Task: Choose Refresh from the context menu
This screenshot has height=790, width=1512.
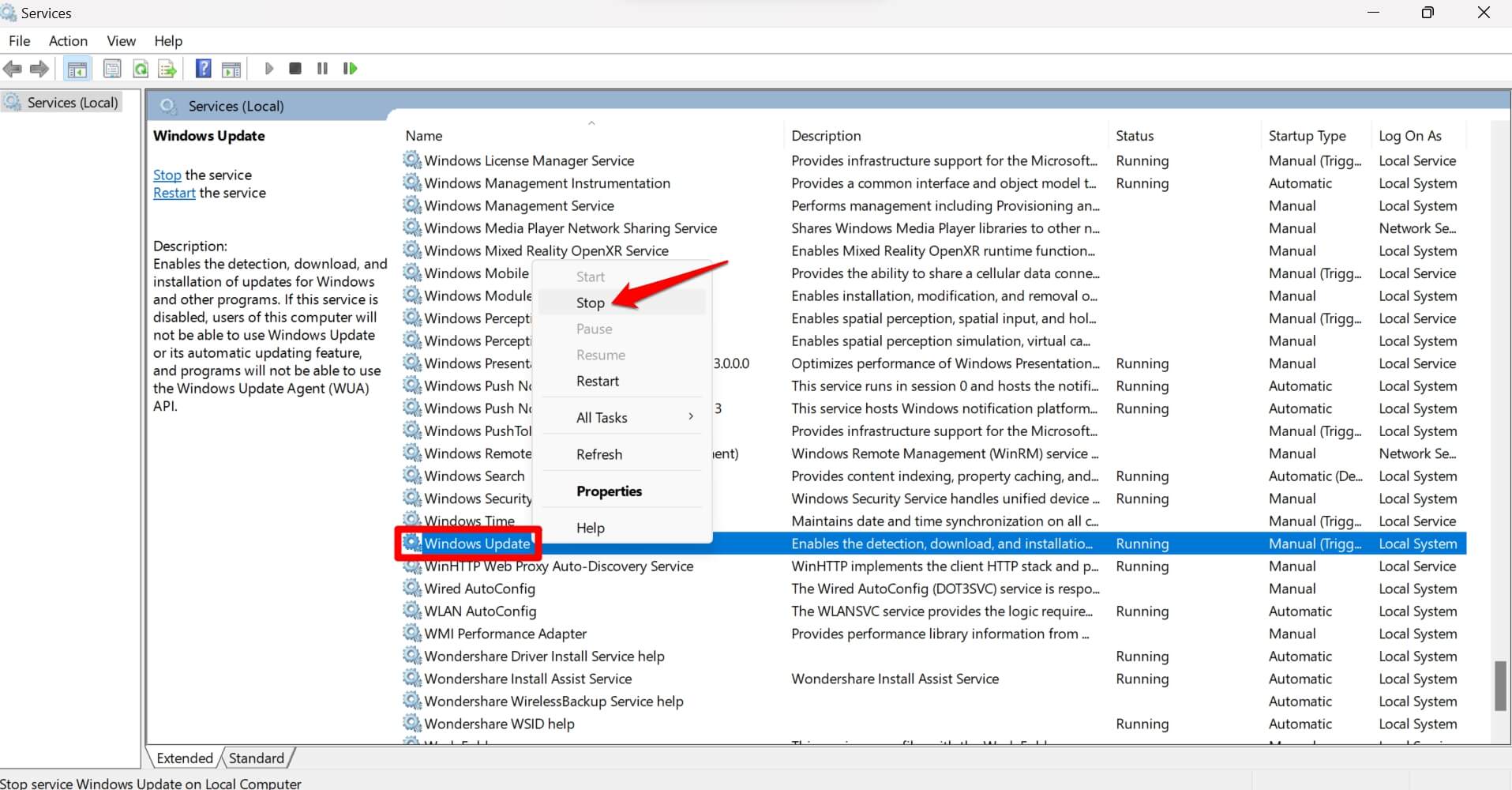Action: [x=622, y=454]
